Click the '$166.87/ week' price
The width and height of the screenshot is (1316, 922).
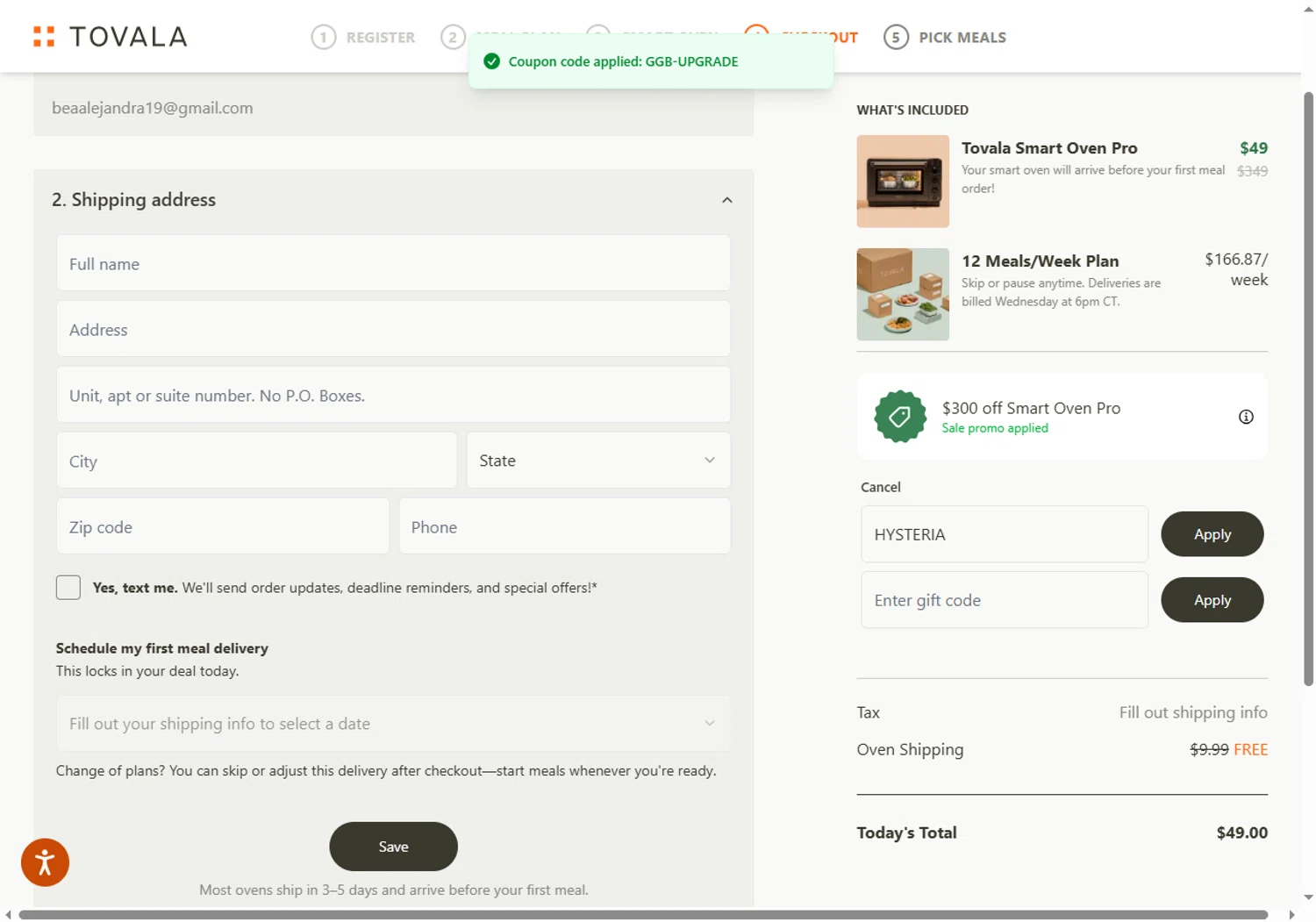(x=1236, y=269)
